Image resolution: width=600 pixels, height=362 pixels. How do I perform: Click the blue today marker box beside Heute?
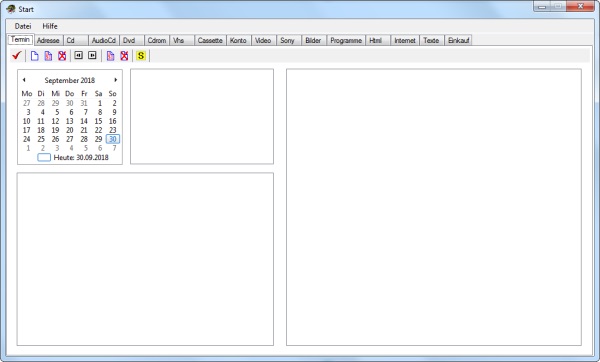pos(44,157)
